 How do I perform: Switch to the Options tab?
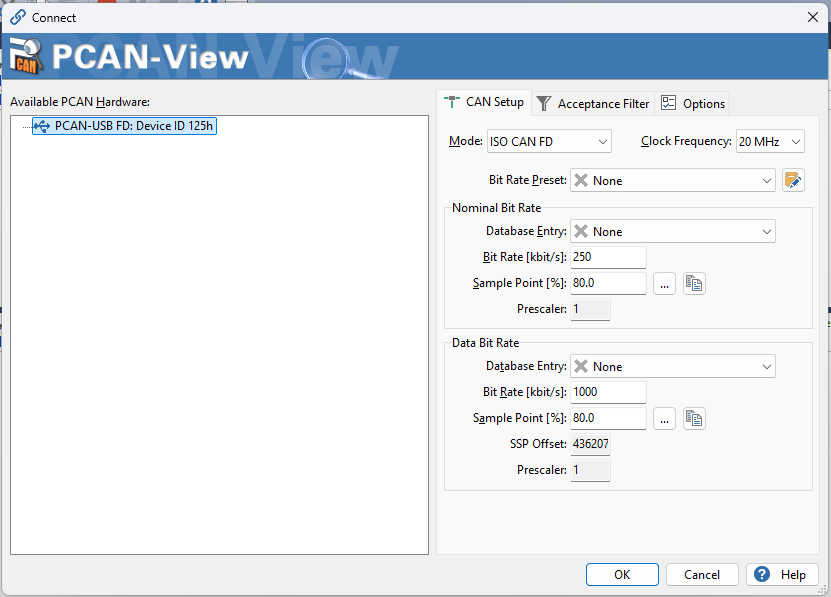tap(692, 103)
